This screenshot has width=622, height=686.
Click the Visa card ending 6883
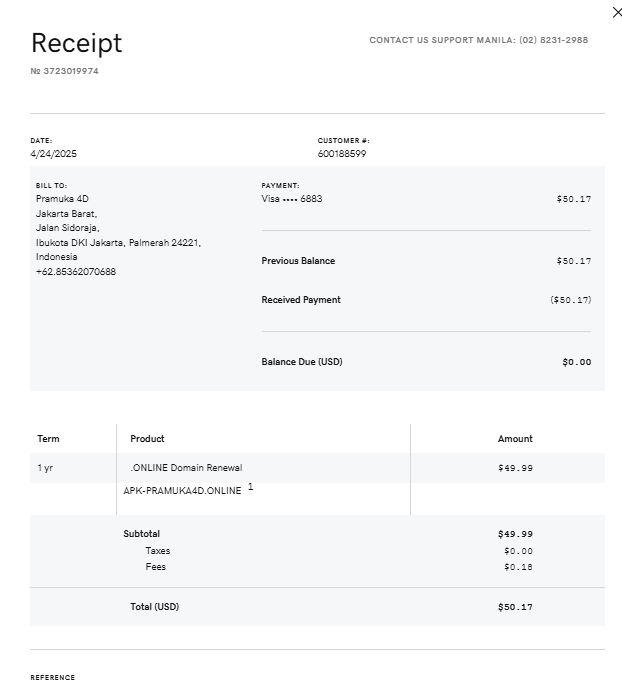(x=292, y=199)
